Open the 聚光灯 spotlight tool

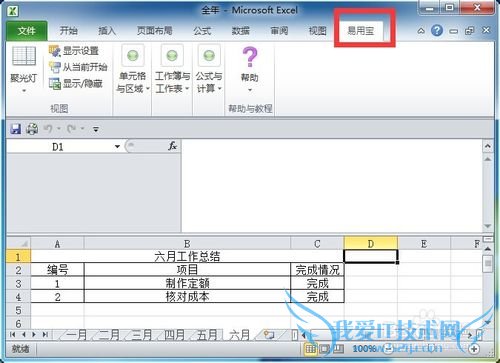coord(24,69)
